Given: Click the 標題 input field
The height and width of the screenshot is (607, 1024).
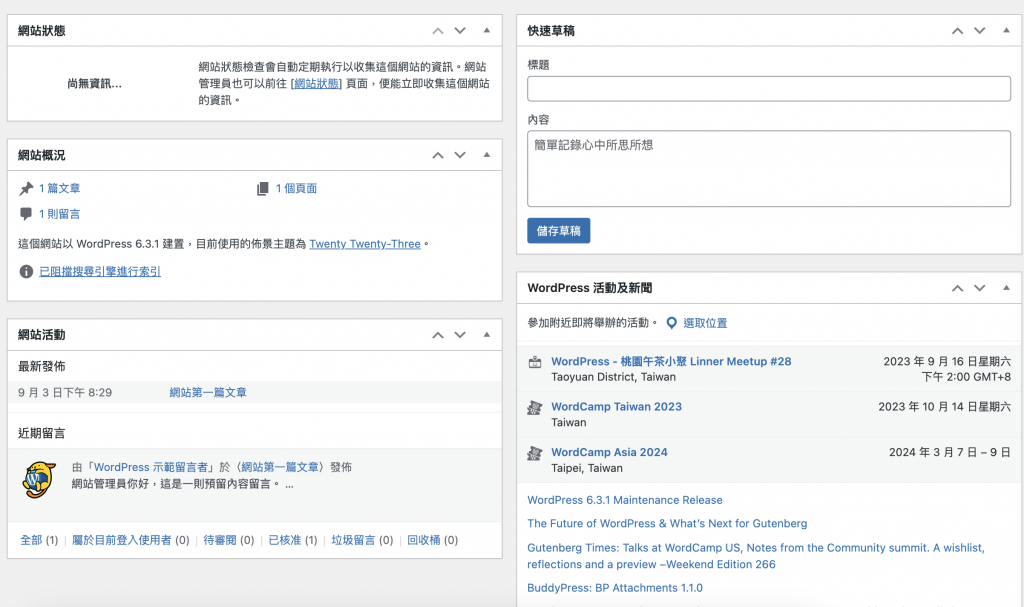Looking at the screenshot, I should point(769,89).
